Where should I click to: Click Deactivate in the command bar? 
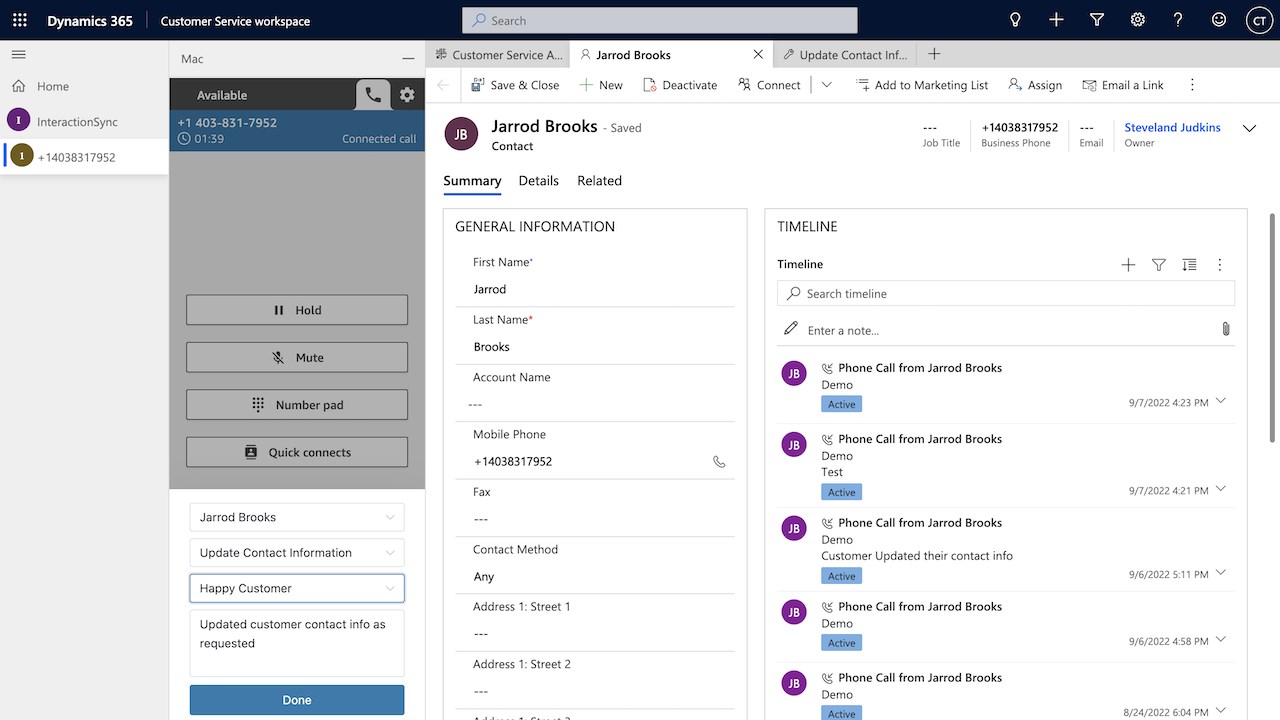point(679,85)
